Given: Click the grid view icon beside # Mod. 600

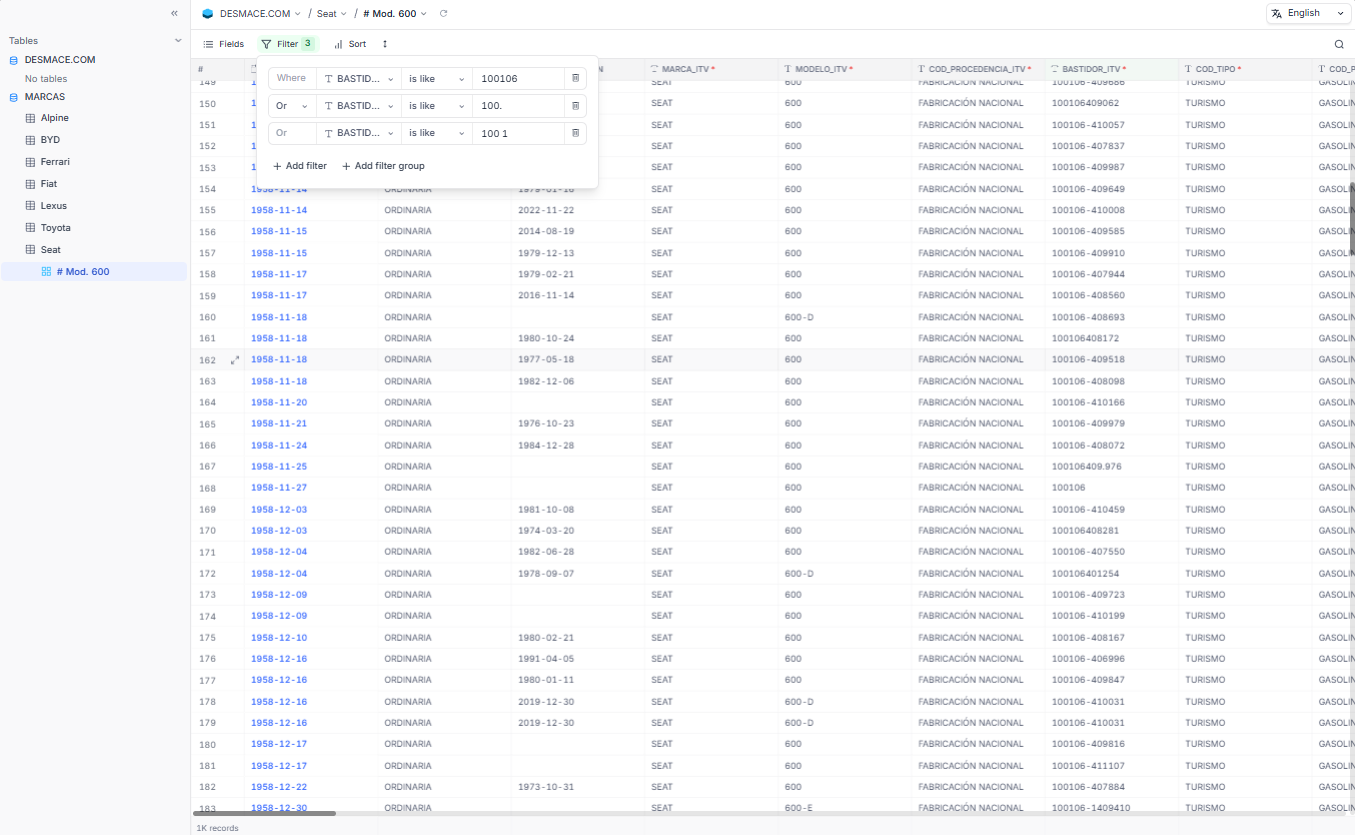Looking at the screenshot, I should [46, 272].
